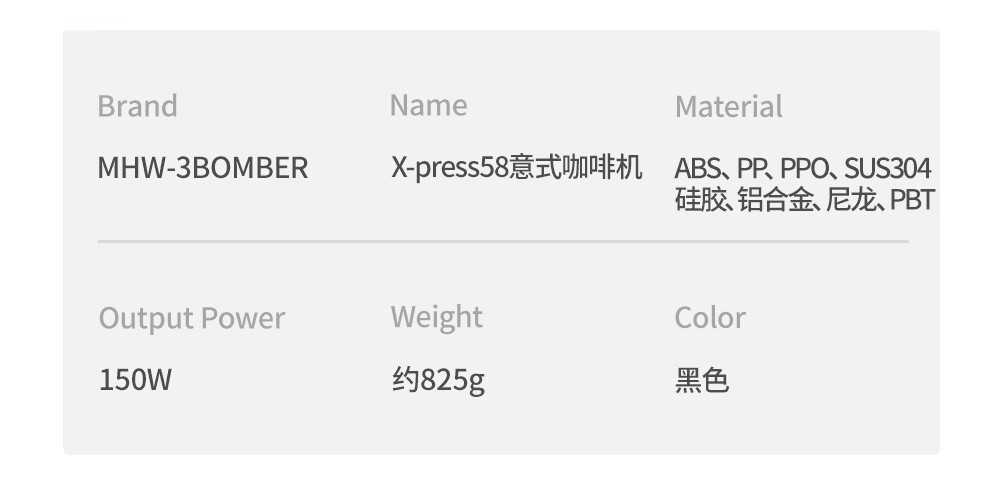Image resolution: width=990 pixels, height=479 pixels.
Task: Click the Output Power label
Action: pyautogui.click(x=191, y=318)
